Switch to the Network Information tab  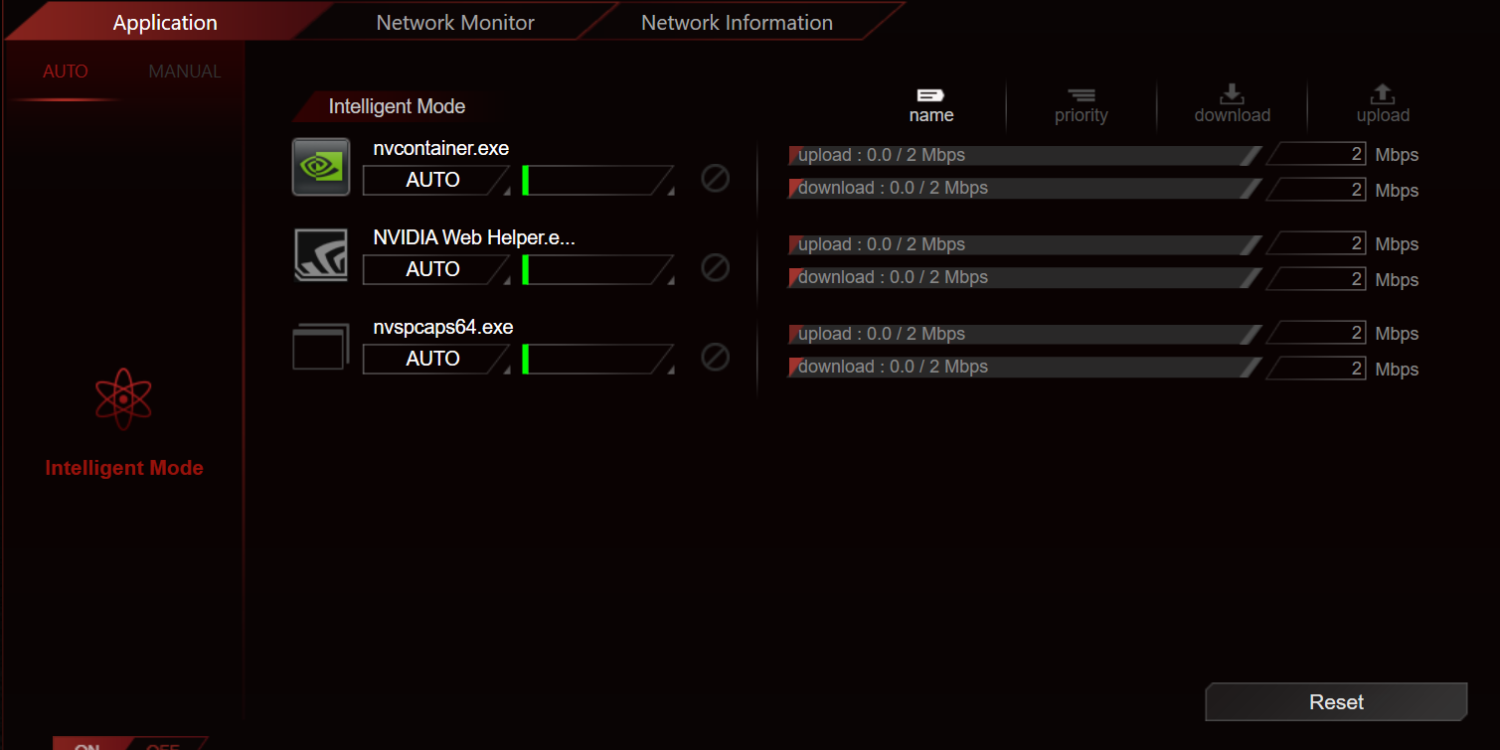click(x=737, y=23)
